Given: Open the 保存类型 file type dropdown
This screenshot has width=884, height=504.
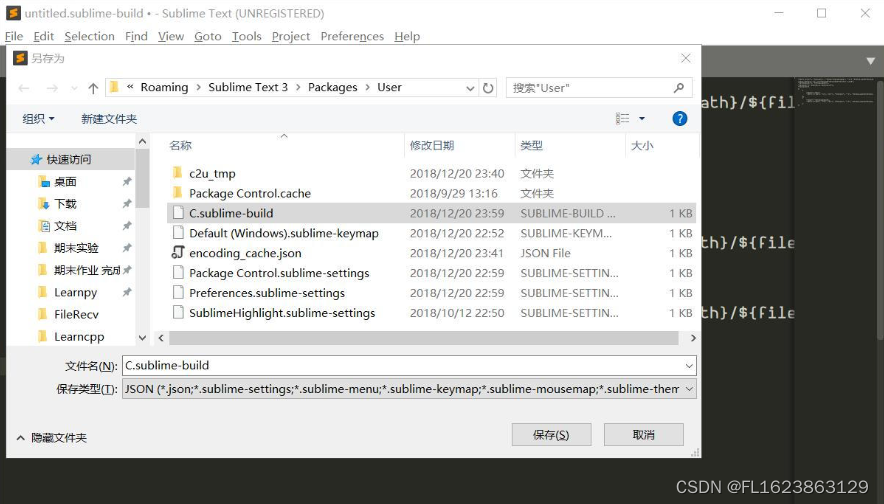Looking at the screenshot, I should 409,389.
